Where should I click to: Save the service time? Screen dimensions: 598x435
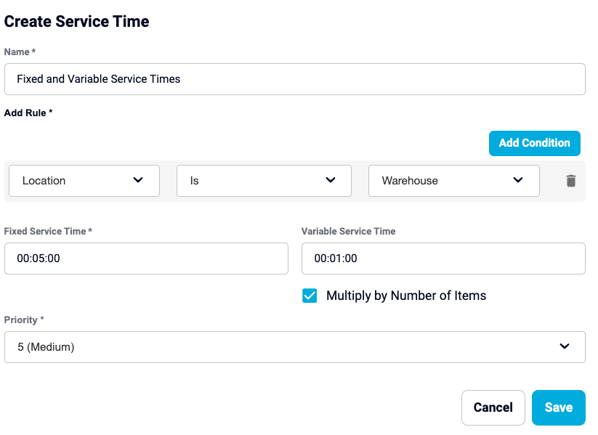pyautogui.click(x=559, y=408)
